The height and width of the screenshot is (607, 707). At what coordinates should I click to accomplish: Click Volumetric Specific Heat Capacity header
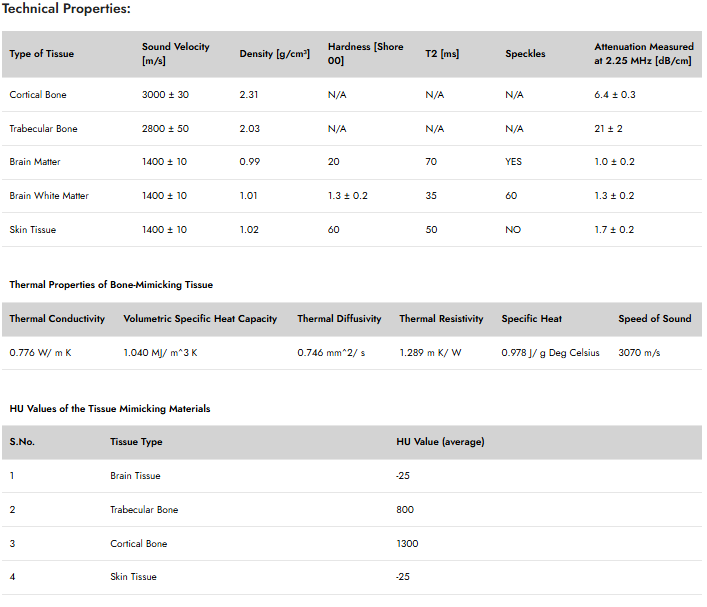point(200,318)
